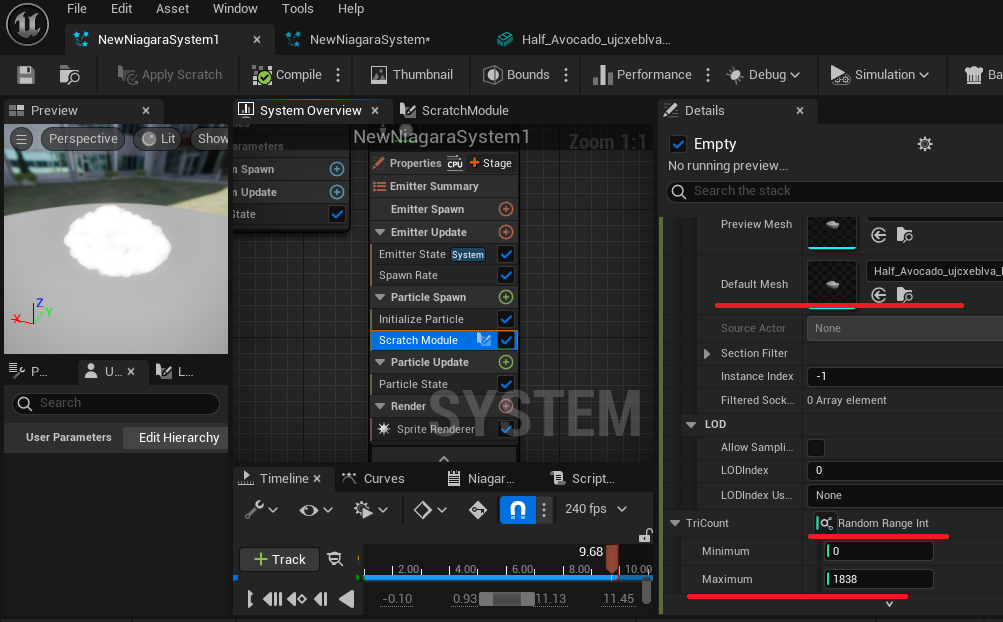Toggle the System State checkbox
This screenshot has height=622, width=1003.
336,214
